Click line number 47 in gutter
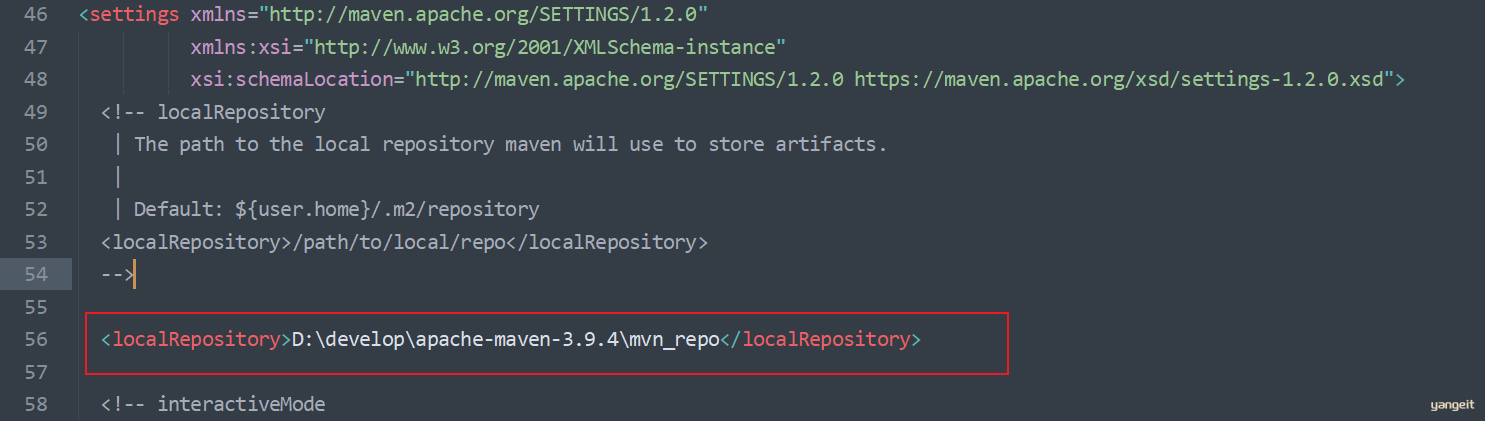Image resolution: width=1485 pixels, height=421 pixels. (36, 47)
